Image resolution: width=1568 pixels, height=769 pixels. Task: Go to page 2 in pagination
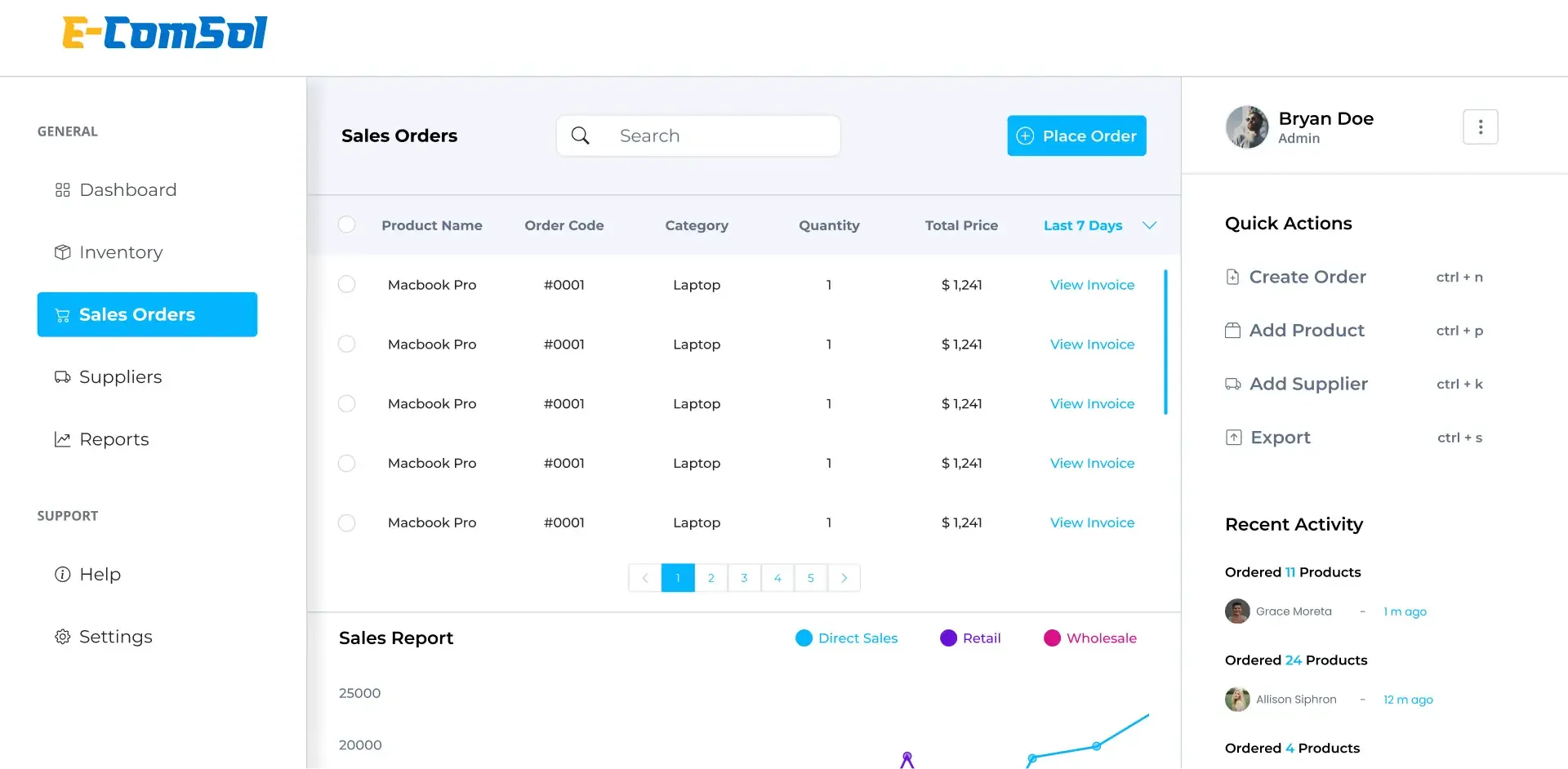pos(711,578)
